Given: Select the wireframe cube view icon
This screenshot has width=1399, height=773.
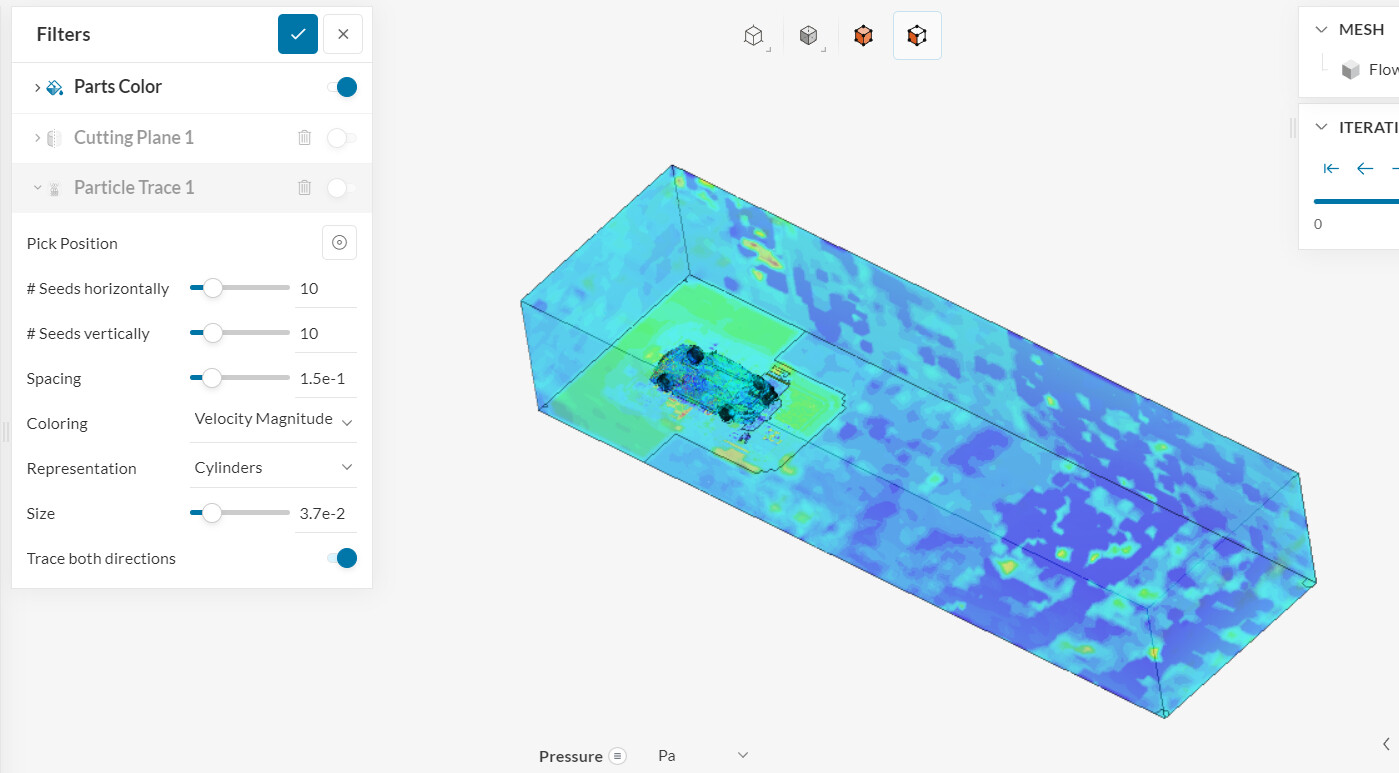Looking at the screenshot, I should pyautogui.click(x=754, y=36).
